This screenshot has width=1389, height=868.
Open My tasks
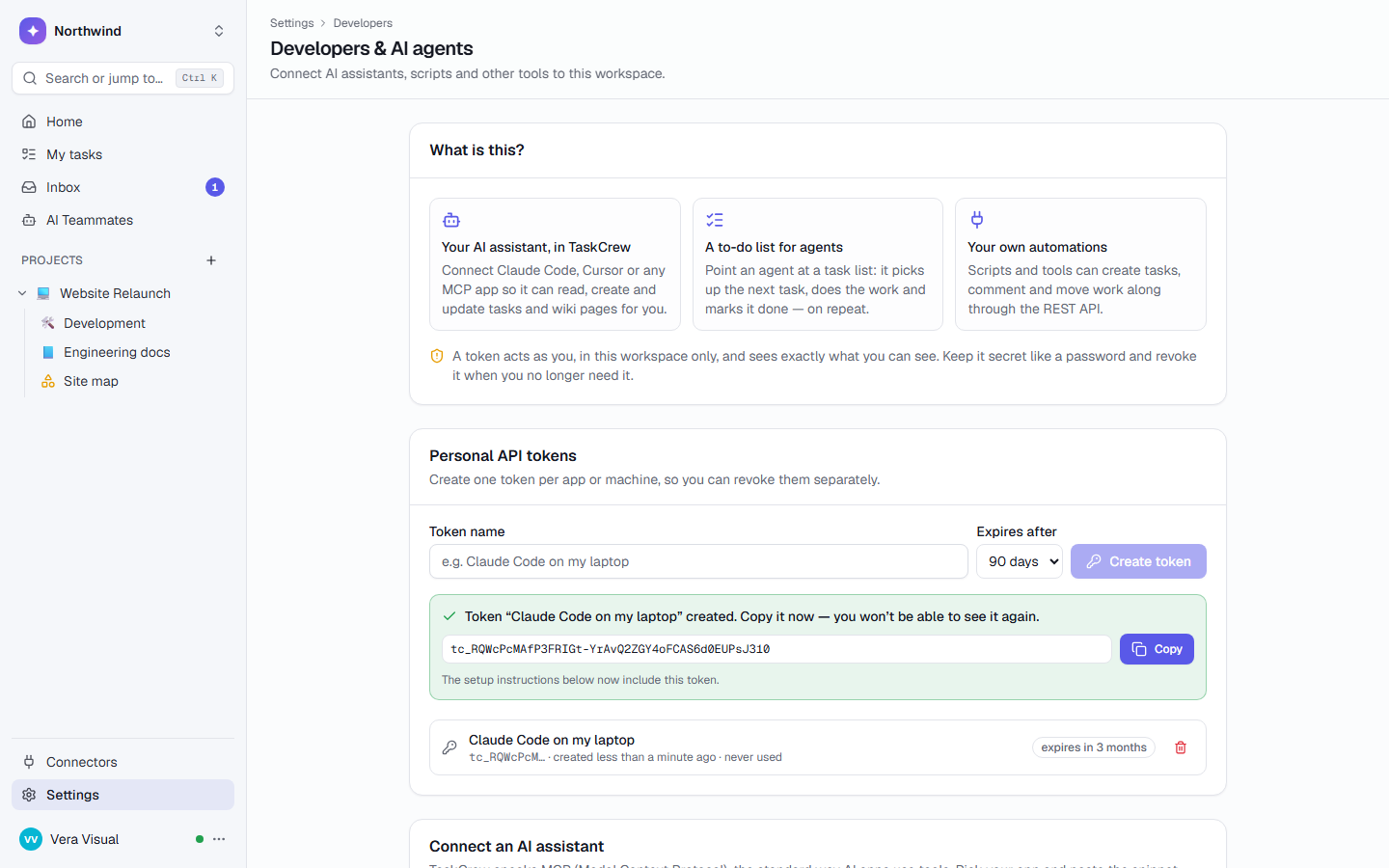[x=123, y=154]
